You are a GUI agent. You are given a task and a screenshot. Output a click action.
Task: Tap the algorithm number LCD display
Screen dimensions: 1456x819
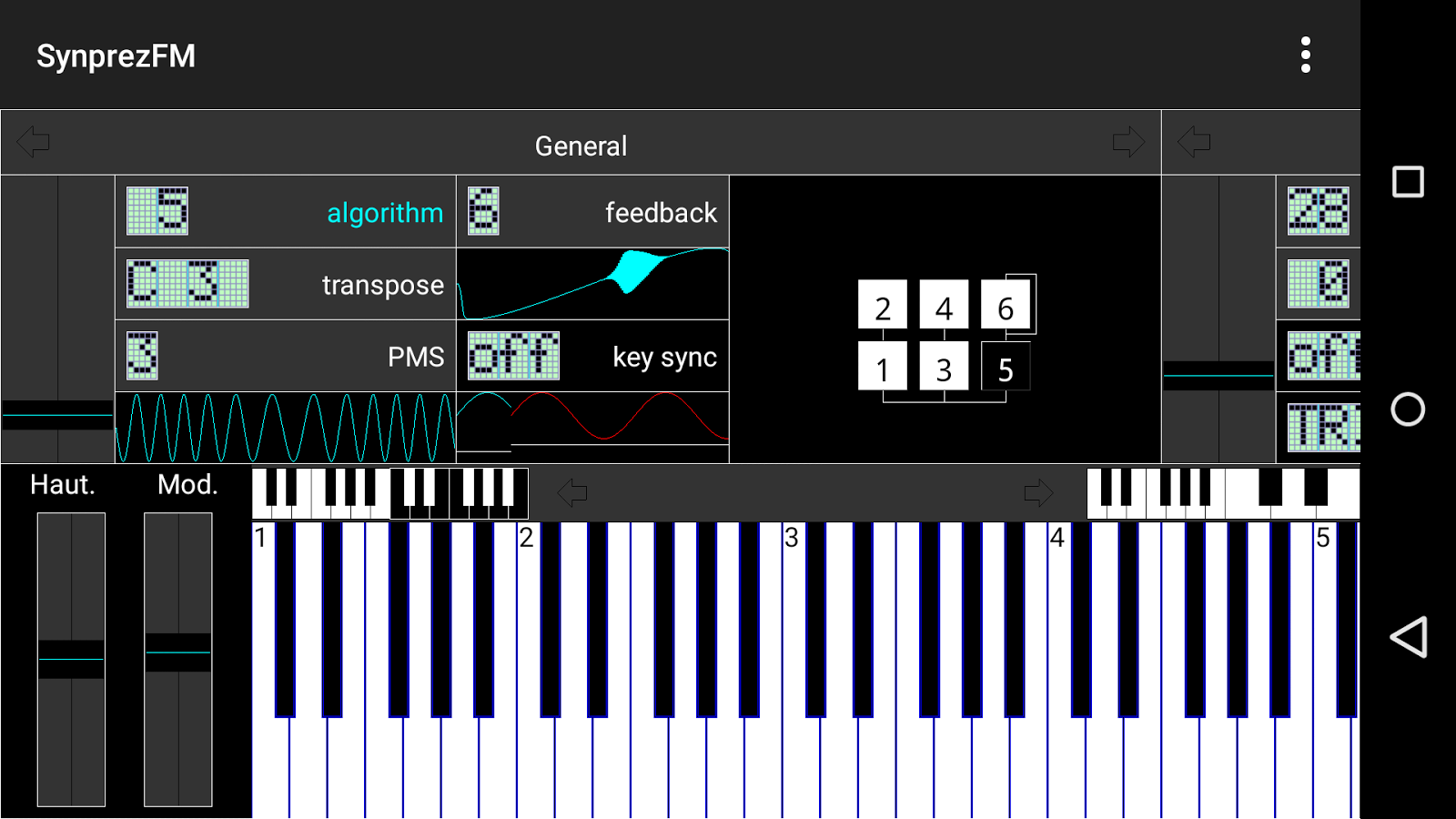[157, 210]
